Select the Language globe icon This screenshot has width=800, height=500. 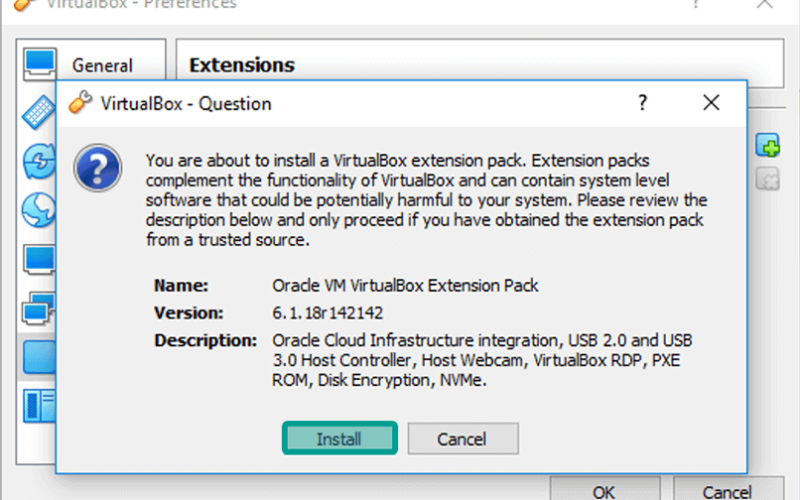(x=40, y=209)
